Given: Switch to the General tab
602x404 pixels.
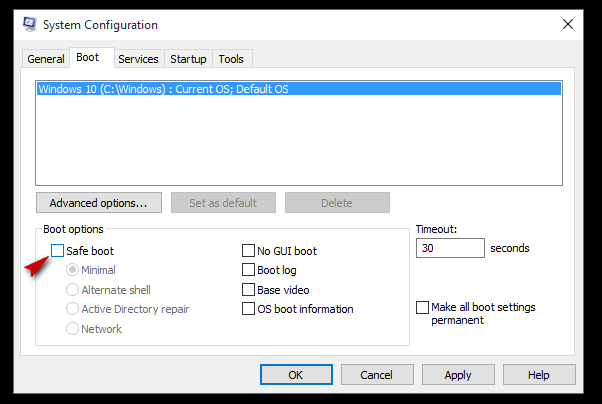Looking at the screenshot, I should [x=46, y=59].
